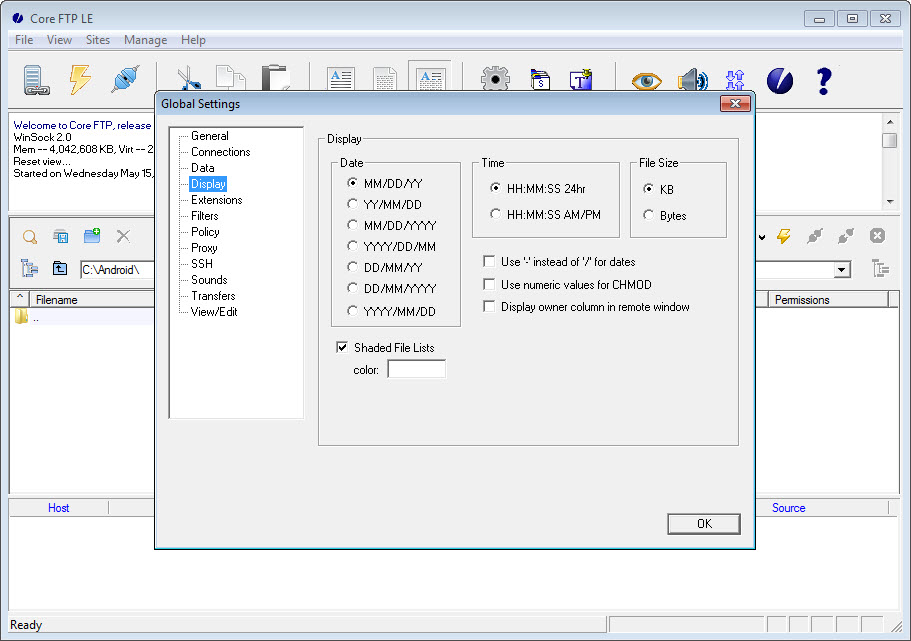Enable numeric values for CHMOD

point(568,285)
